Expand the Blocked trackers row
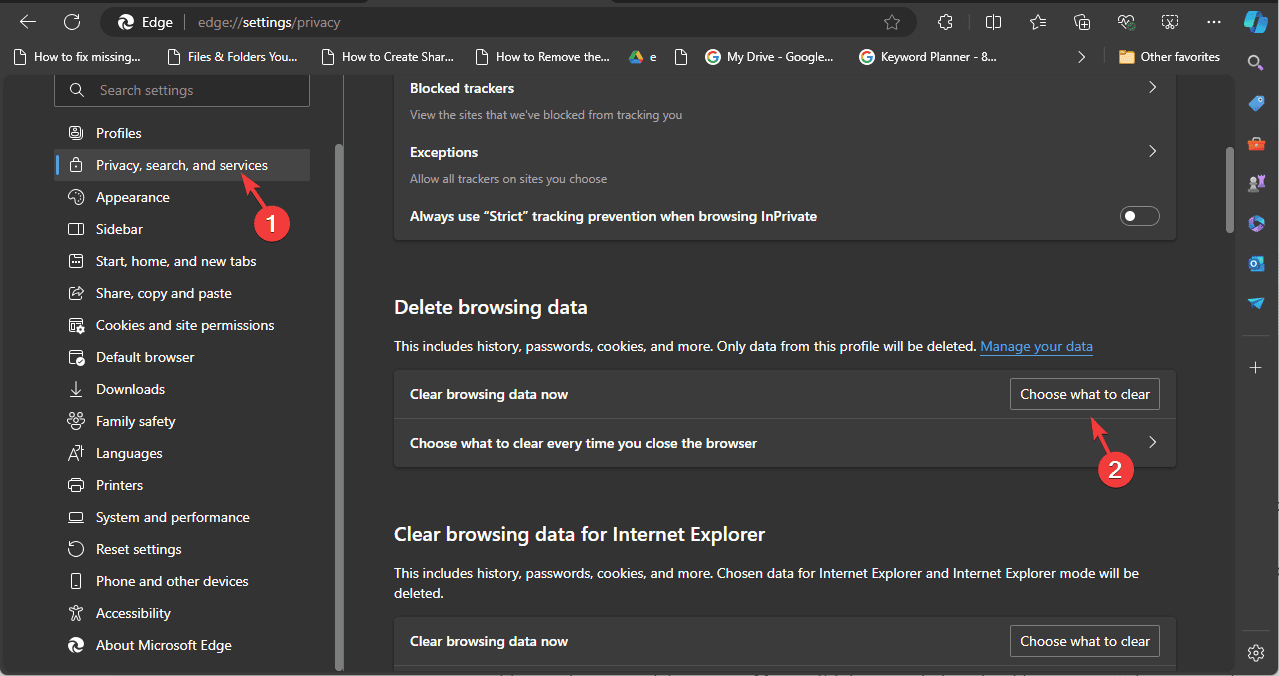 785,100
